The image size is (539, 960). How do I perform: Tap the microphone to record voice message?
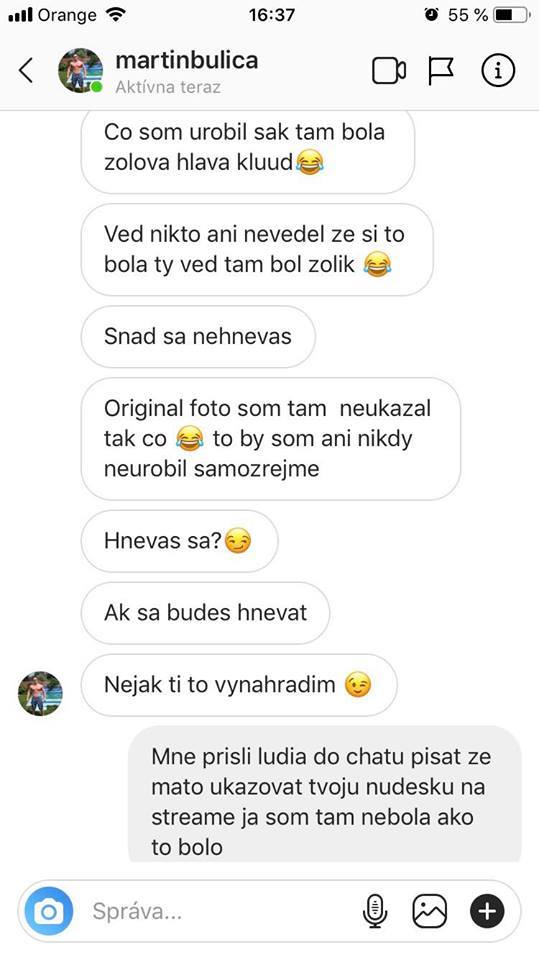coord(374,912)
